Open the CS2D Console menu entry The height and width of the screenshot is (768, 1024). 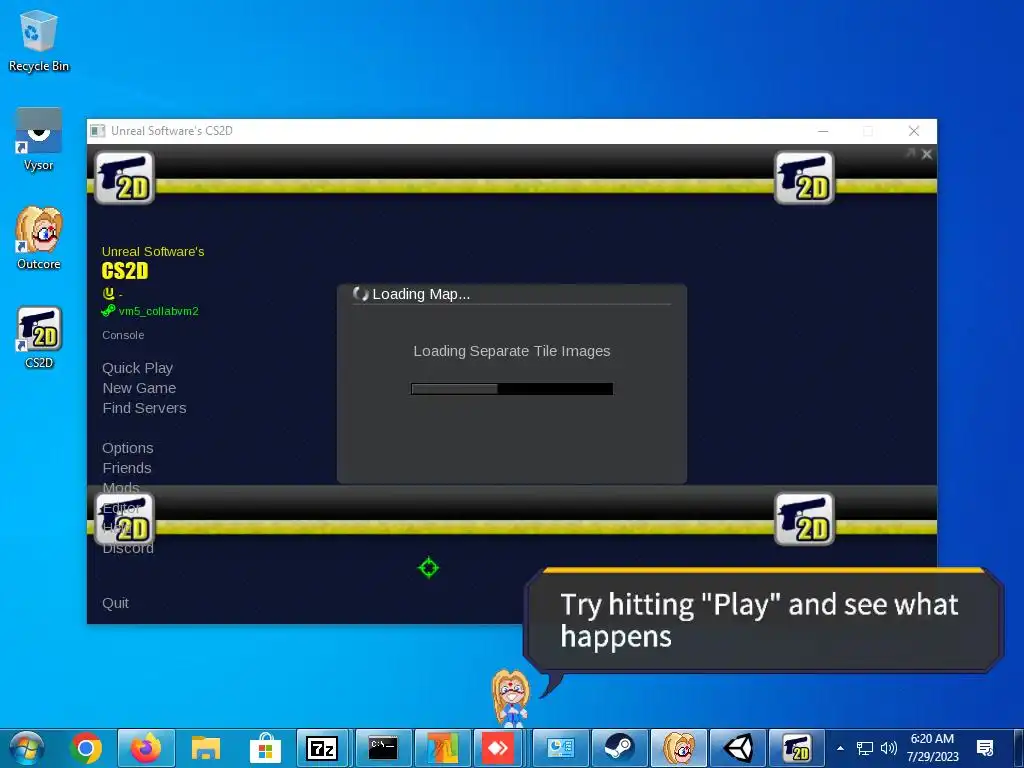[123, 335]
